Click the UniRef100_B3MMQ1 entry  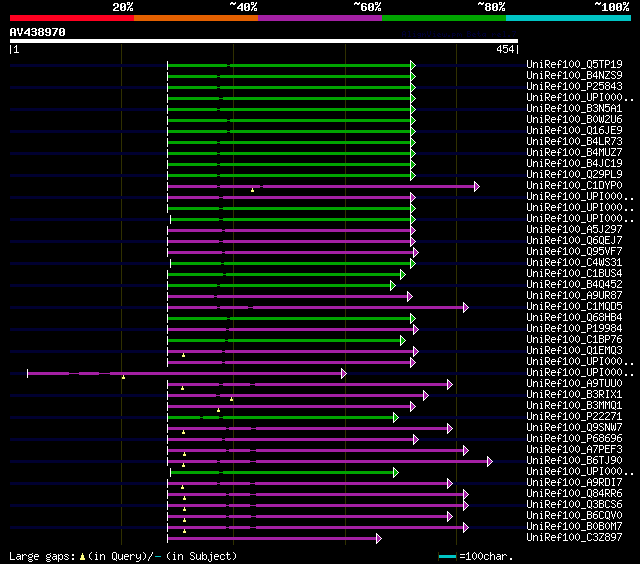click(574, 406)
